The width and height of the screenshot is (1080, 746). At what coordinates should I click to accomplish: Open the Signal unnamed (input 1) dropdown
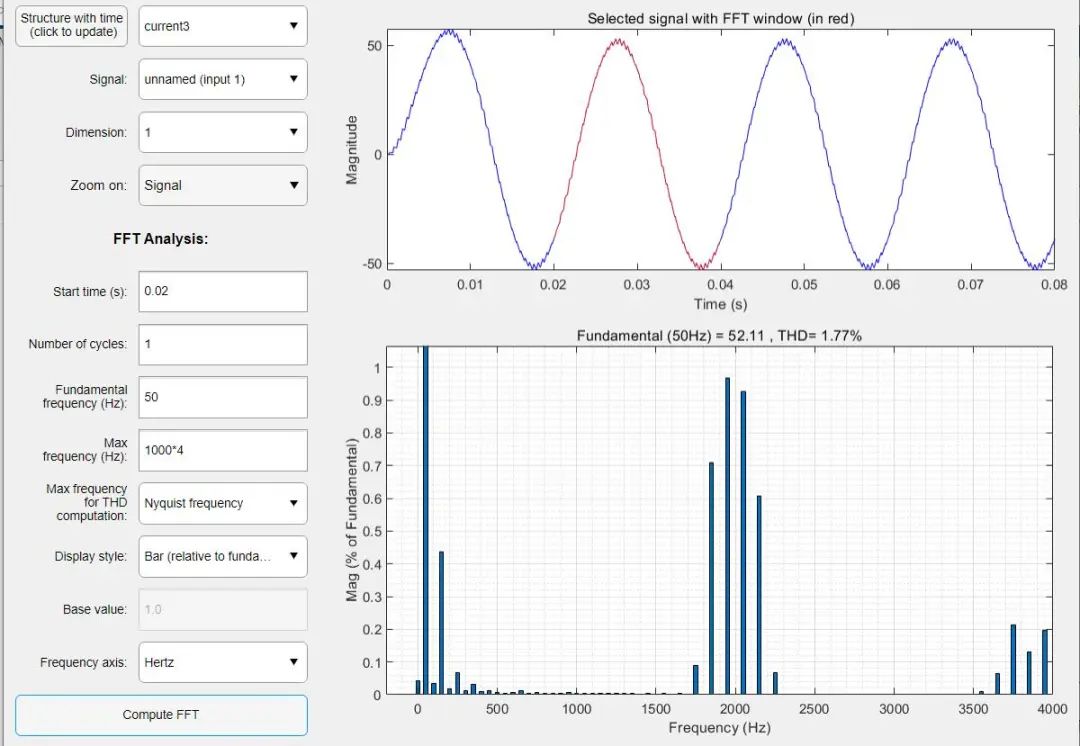point(222,79)
